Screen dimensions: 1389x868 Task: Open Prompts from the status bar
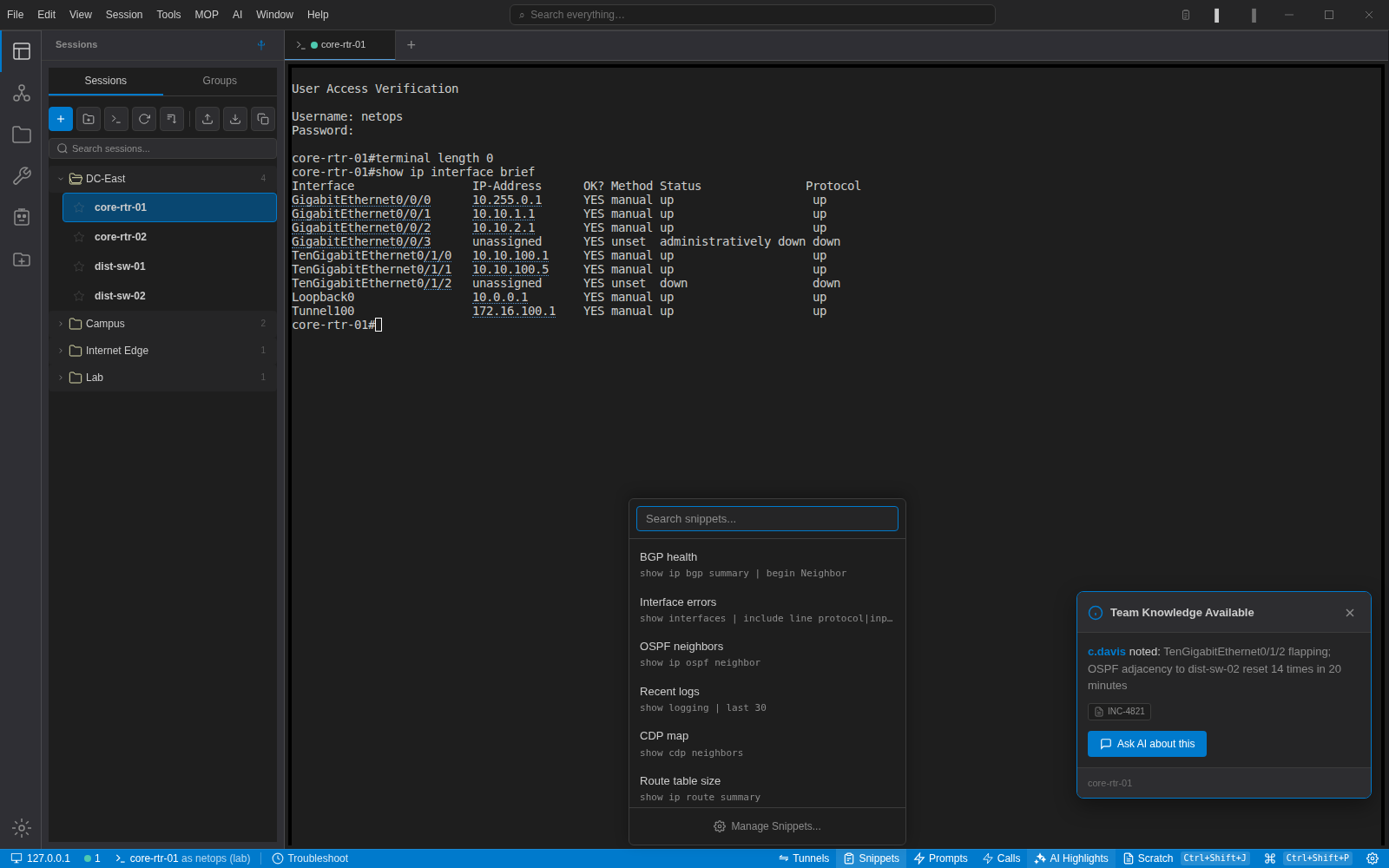940,858
